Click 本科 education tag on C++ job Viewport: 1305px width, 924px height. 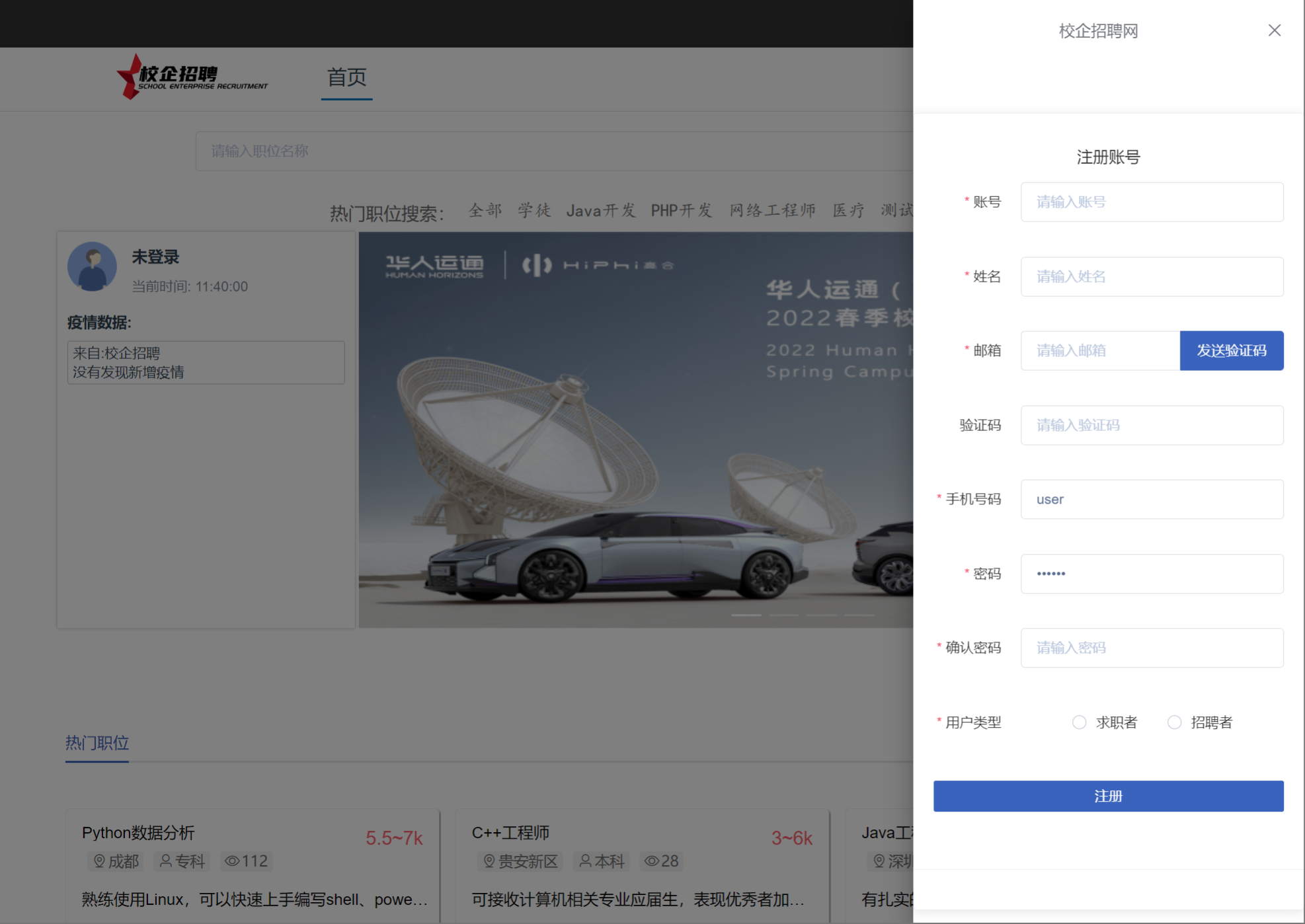click(x=601, y=861)
